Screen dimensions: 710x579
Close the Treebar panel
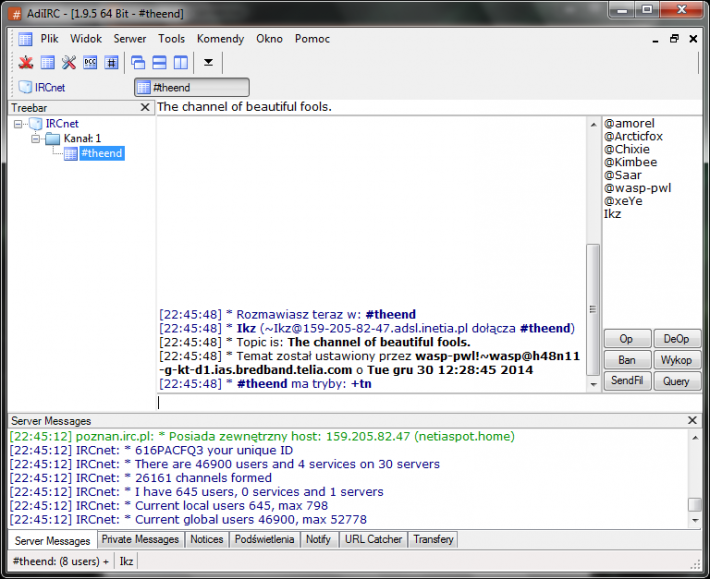145,107
